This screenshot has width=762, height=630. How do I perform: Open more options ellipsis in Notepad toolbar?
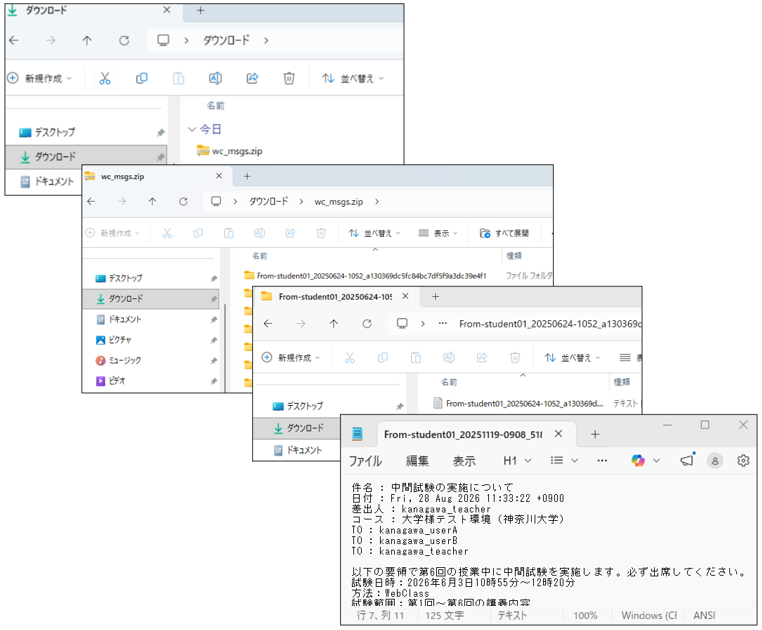602,460
